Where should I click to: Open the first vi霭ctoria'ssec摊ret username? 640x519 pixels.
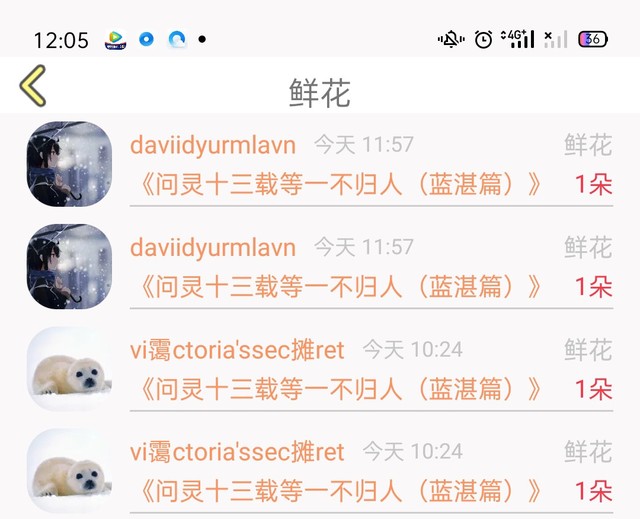pyautogui.click(x=237, y=350)
